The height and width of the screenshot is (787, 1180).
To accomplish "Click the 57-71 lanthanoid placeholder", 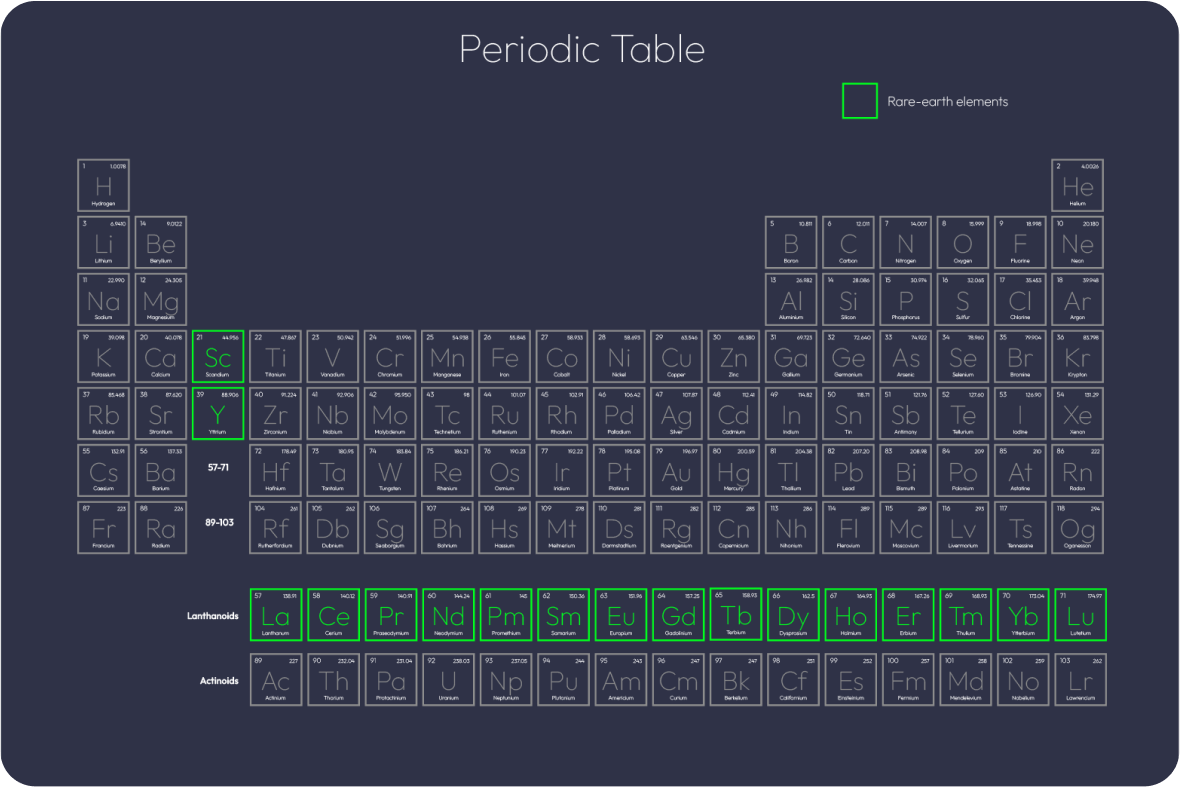I will click(x=220, y=467).
